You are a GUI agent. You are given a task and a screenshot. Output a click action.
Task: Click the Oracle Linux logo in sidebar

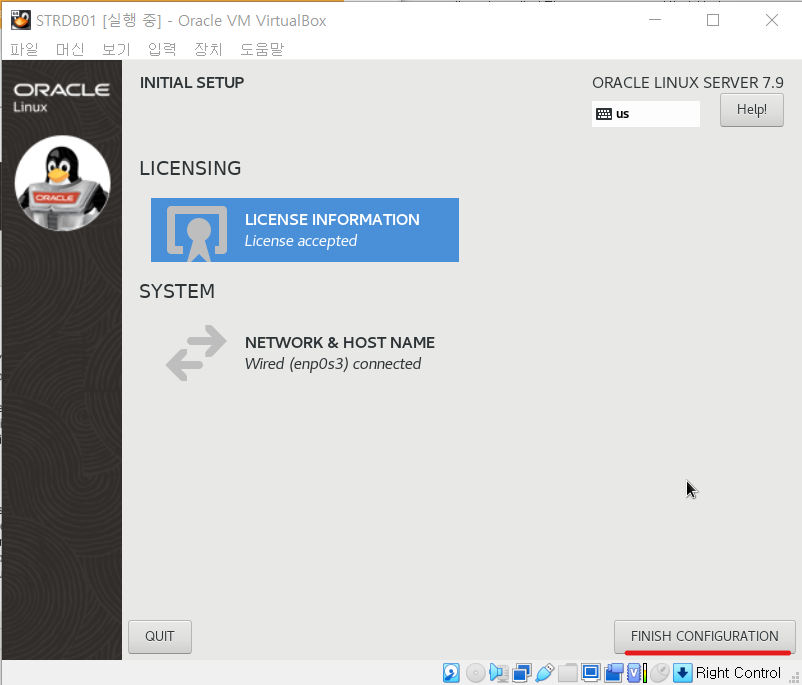[61, 97]
